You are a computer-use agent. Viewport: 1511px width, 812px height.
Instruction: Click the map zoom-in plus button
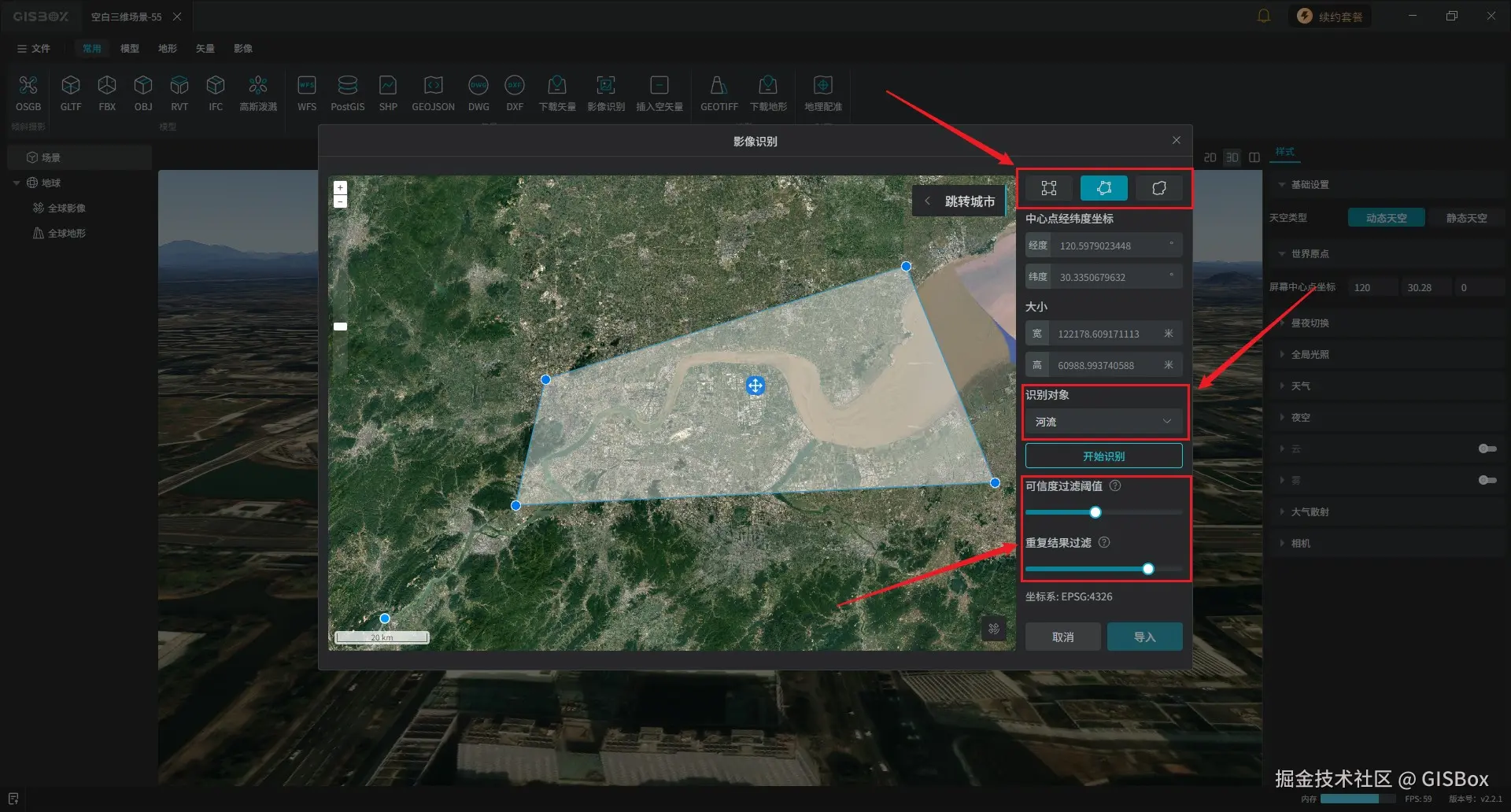[x=340, y=187]
